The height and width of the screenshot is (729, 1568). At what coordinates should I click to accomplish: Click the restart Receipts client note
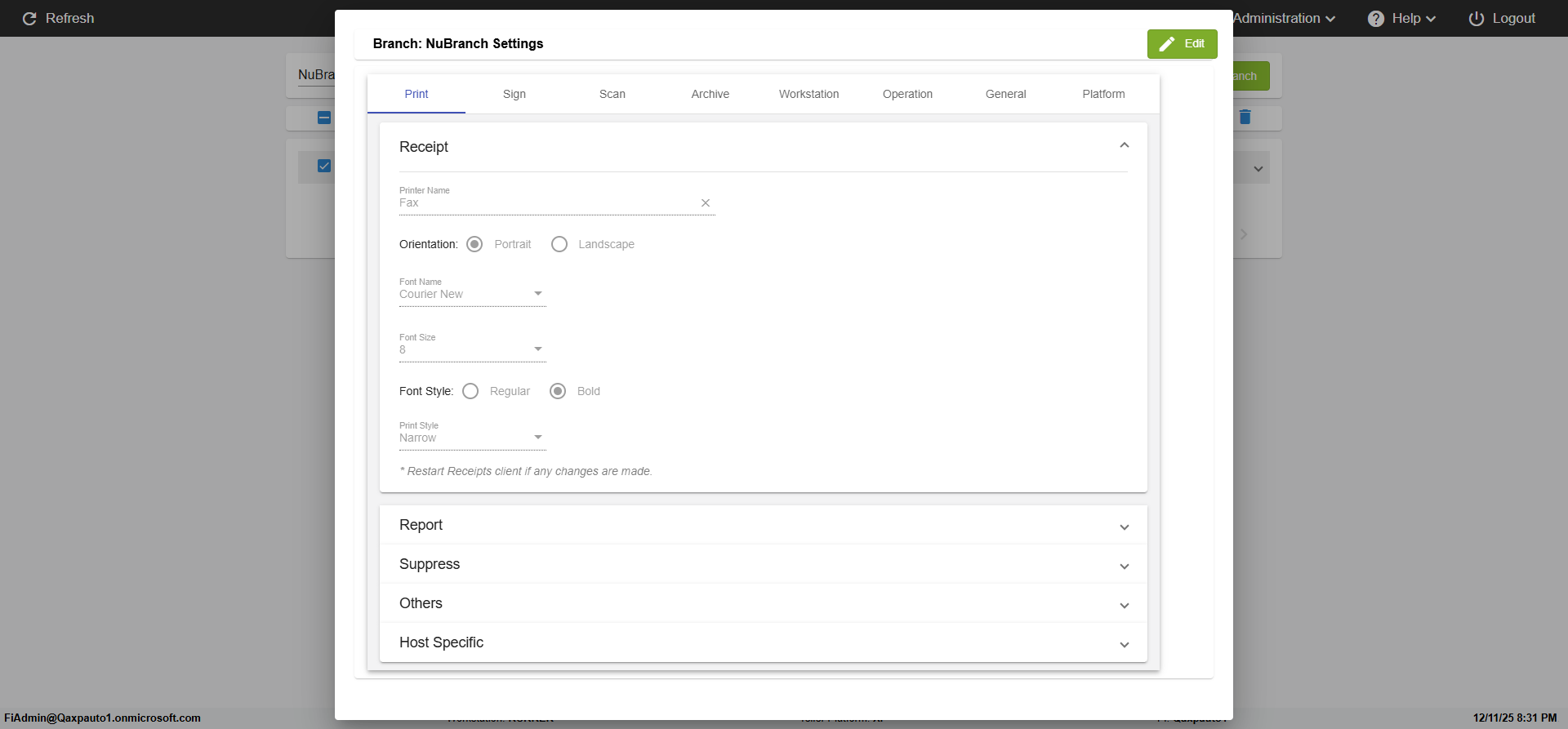pos(526,471)
